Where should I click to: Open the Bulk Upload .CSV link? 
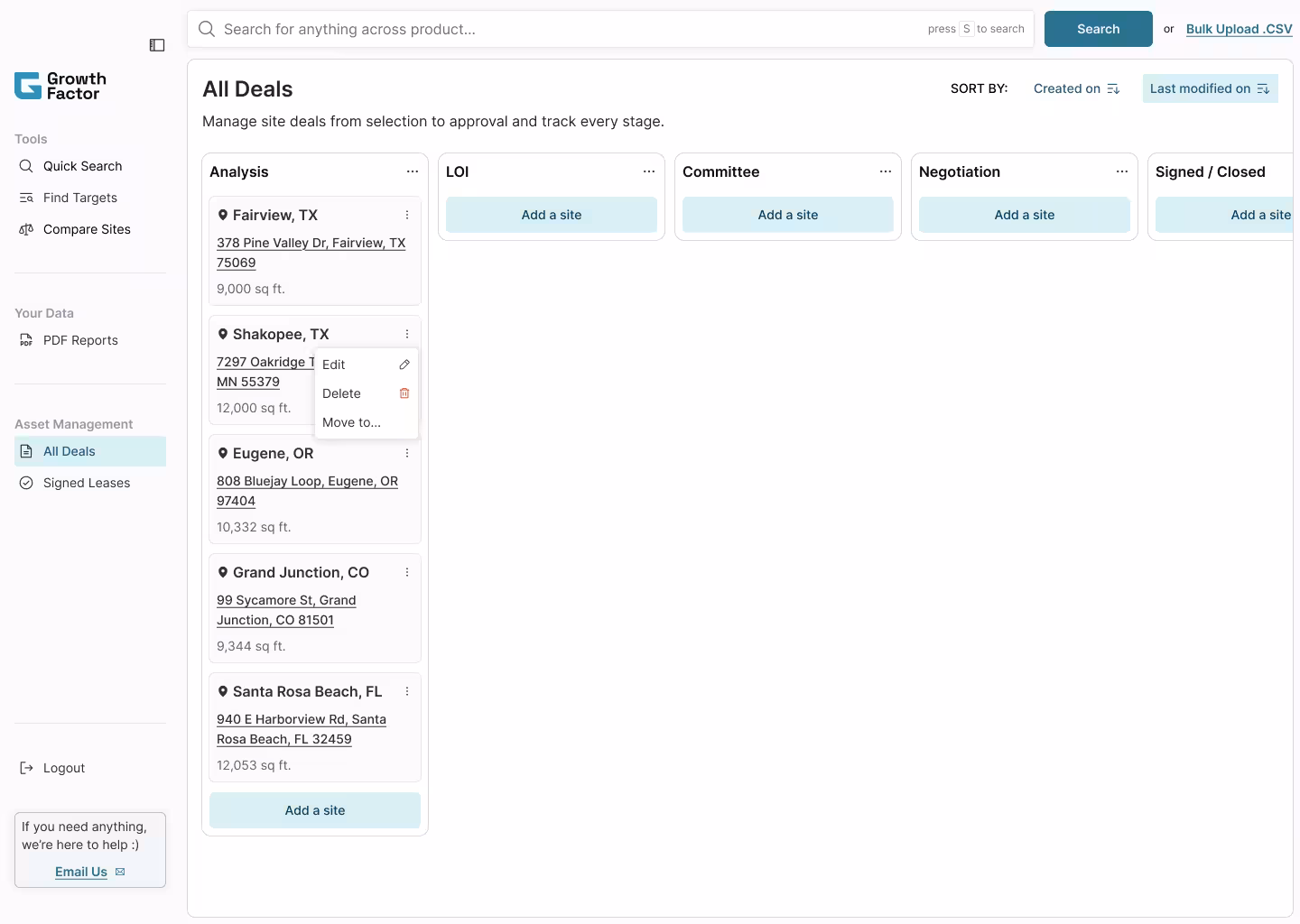pyautogui.click(x=1239, y=29)
